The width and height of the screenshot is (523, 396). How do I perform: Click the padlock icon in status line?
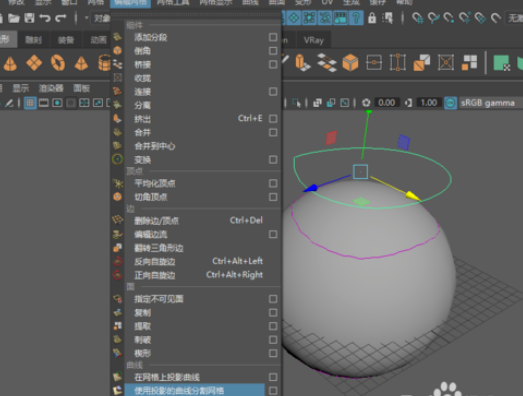pyautogui.click(x=372, y=18)
